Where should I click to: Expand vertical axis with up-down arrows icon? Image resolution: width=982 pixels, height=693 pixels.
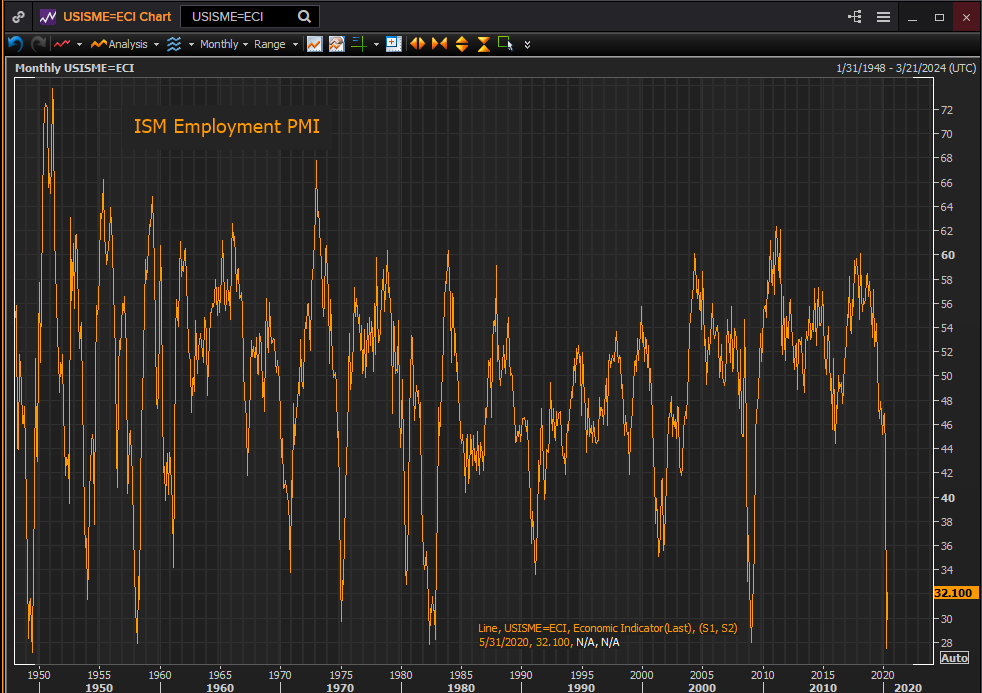[462, 44]
